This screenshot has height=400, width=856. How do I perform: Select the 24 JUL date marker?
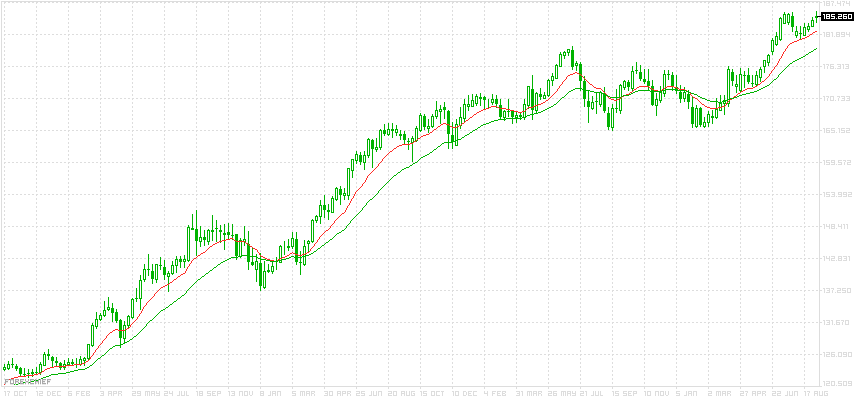(176, 394)
